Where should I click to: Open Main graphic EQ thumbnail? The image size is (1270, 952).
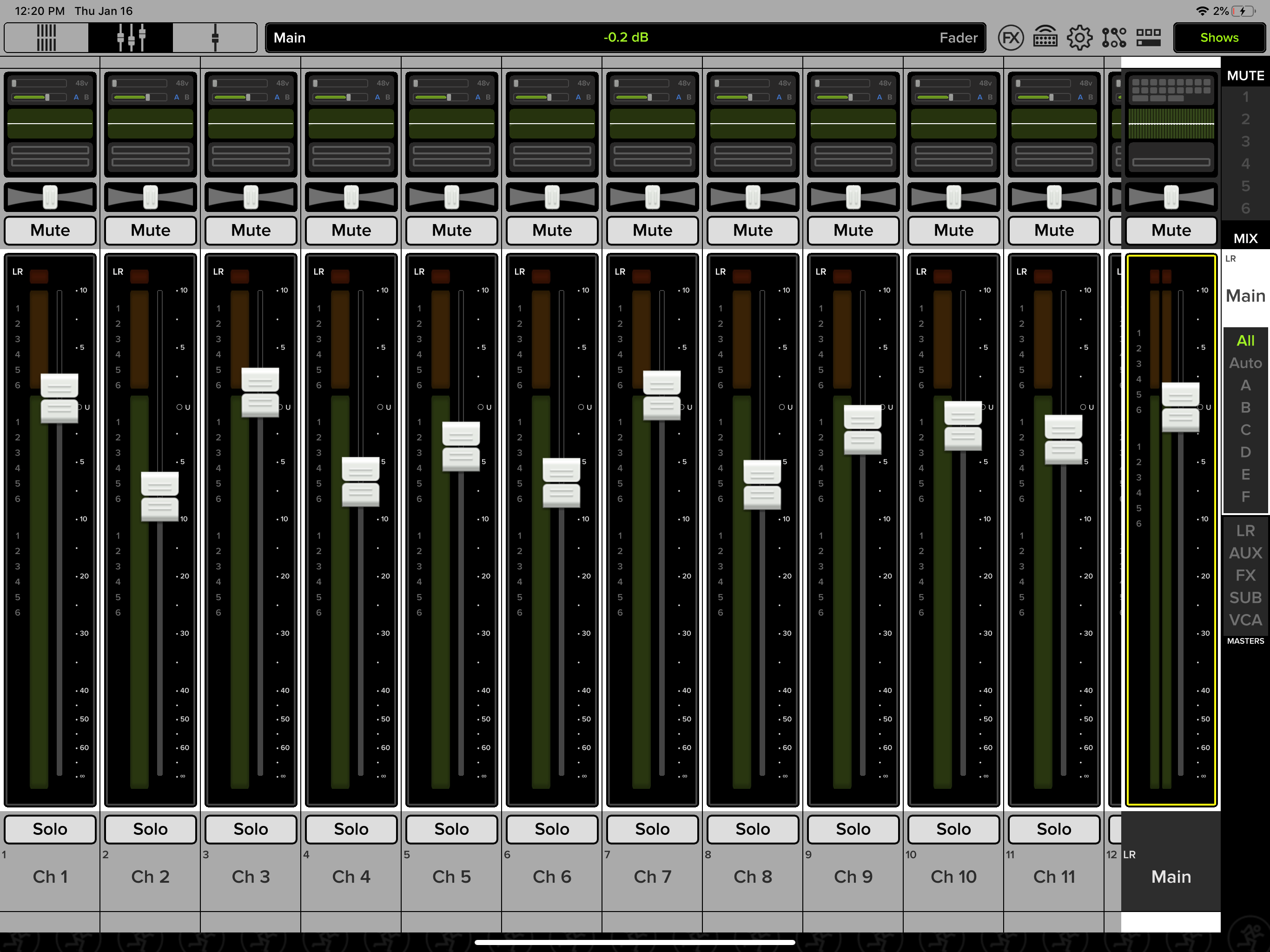1171,124
